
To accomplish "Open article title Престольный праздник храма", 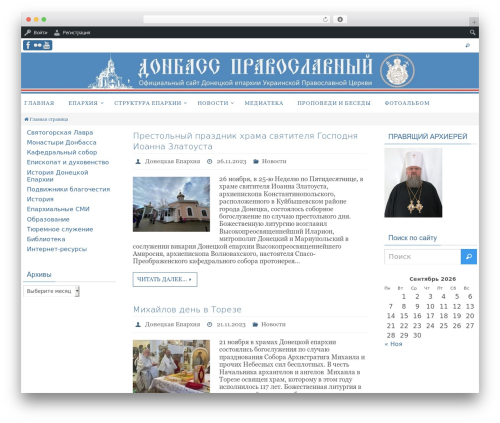I will click(245, 141).
